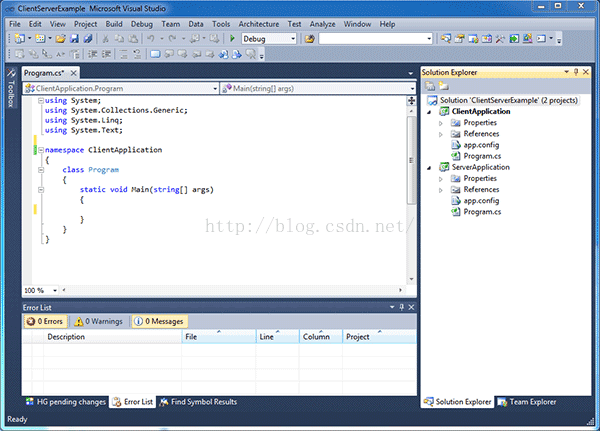Screen dimensions: 600x431
Task: Toggle a bookmark on current line
Action: tap(155, 54)
